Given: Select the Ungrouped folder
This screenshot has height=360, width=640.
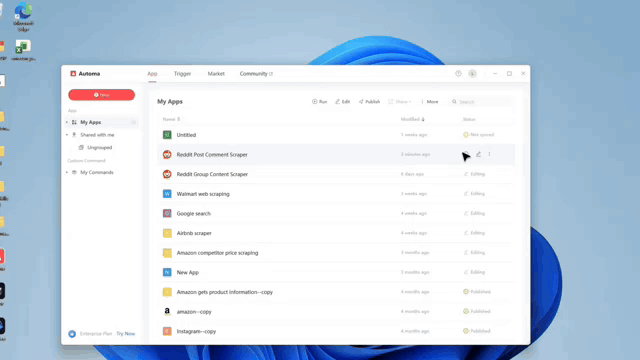Looking at the screenshot, I should 99,147.
